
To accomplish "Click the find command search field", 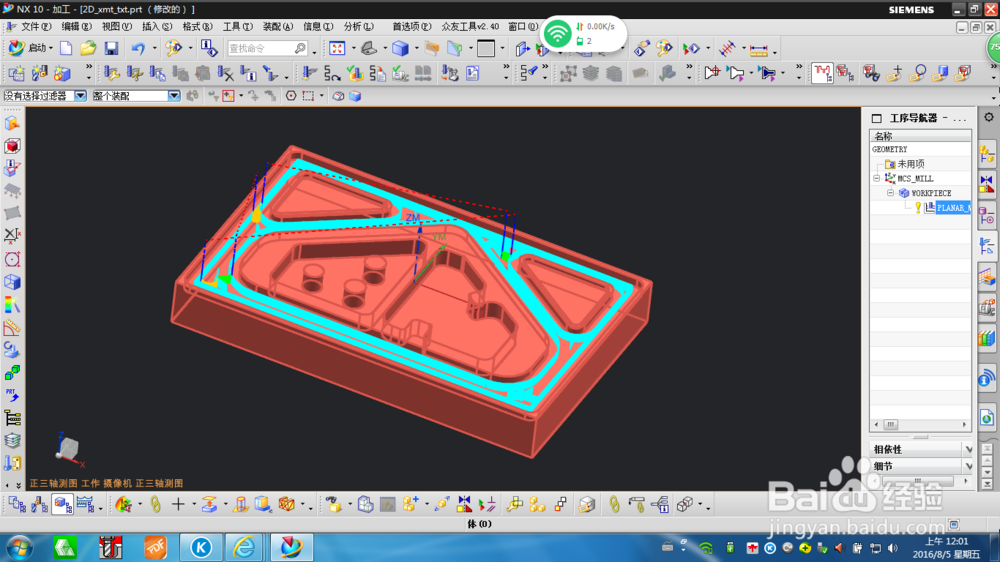I will 268,48.
